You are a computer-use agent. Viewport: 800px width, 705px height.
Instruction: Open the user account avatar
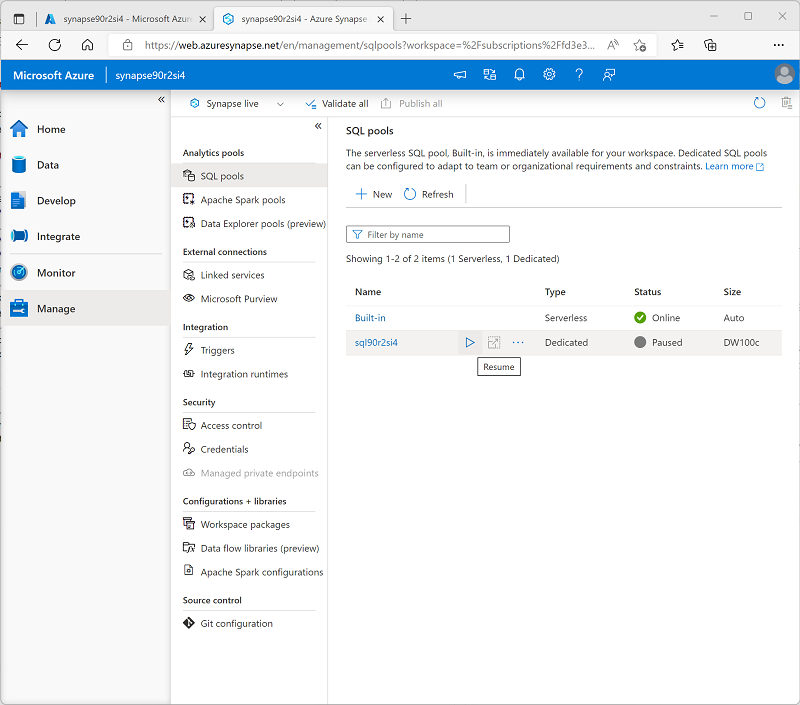tap(785, 74)
